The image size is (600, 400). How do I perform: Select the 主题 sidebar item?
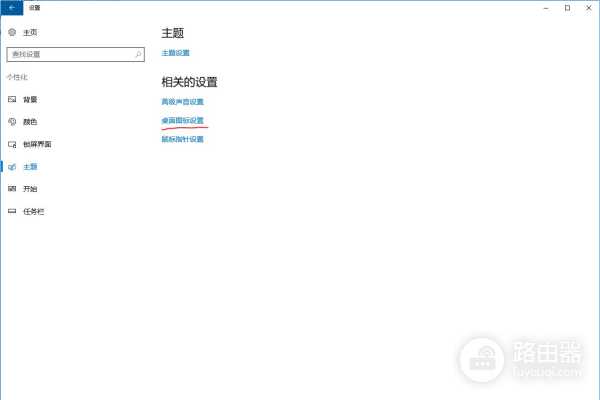pos(30,167)
